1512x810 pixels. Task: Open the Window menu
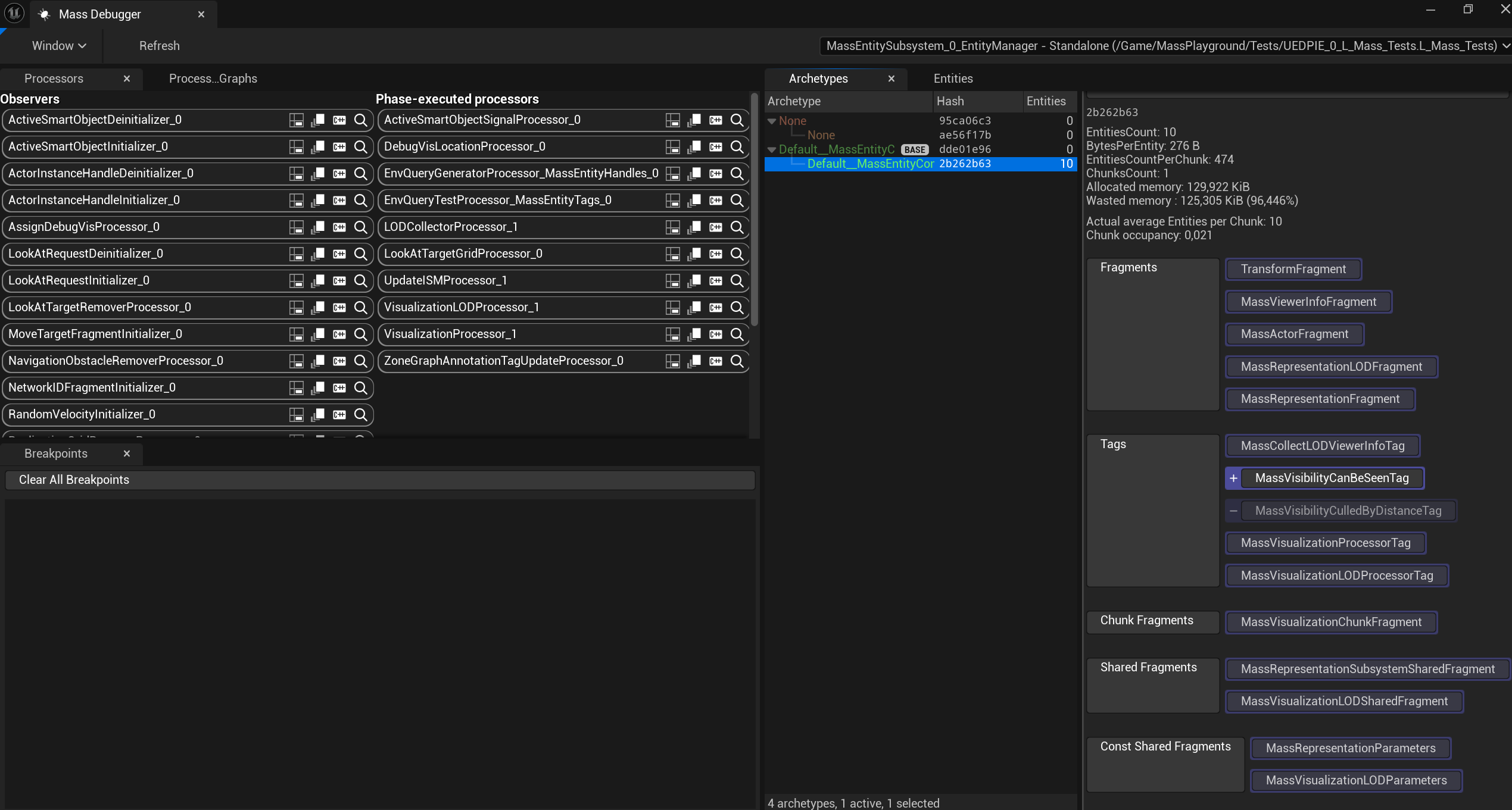point(58,46)
